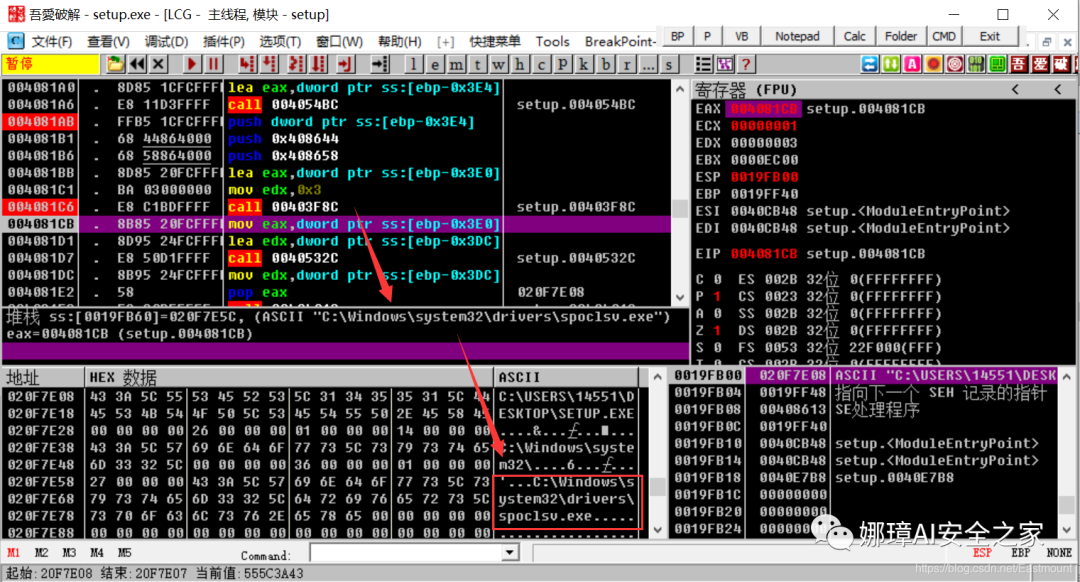Screen dimensions: 1080x582
Task: Open References window with 'r' button
Action: click(626, 64)
